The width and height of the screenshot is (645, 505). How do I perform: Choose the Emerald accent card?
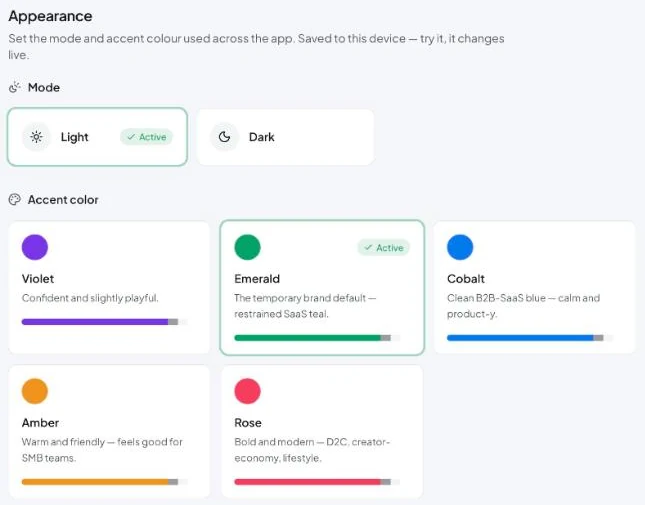point(322,287)
